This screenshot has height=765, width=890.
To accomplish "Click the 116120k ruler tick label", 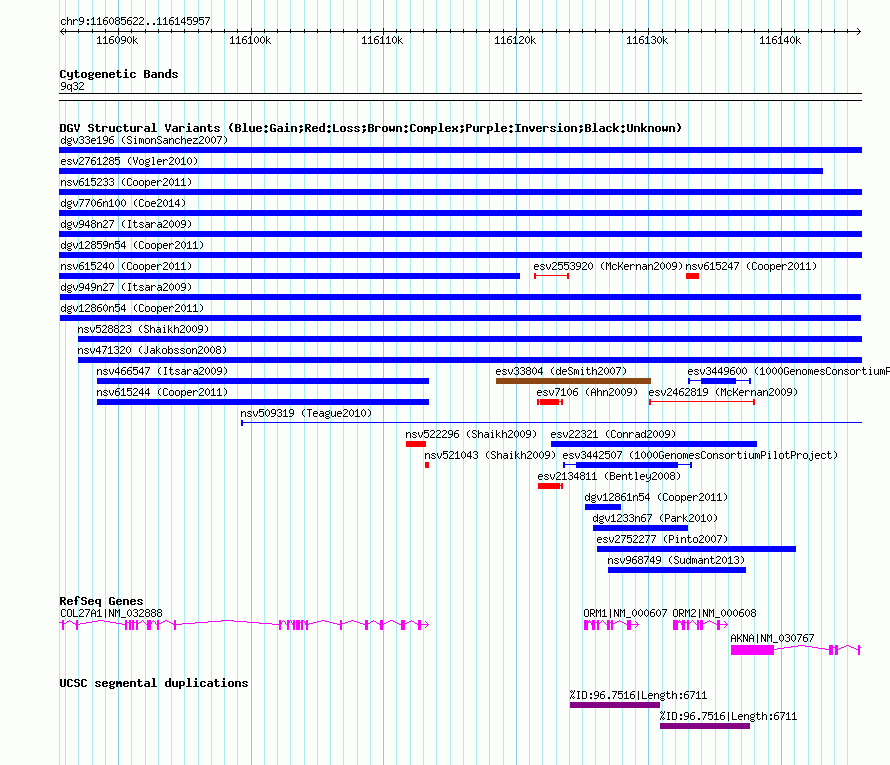I will 515,40.
